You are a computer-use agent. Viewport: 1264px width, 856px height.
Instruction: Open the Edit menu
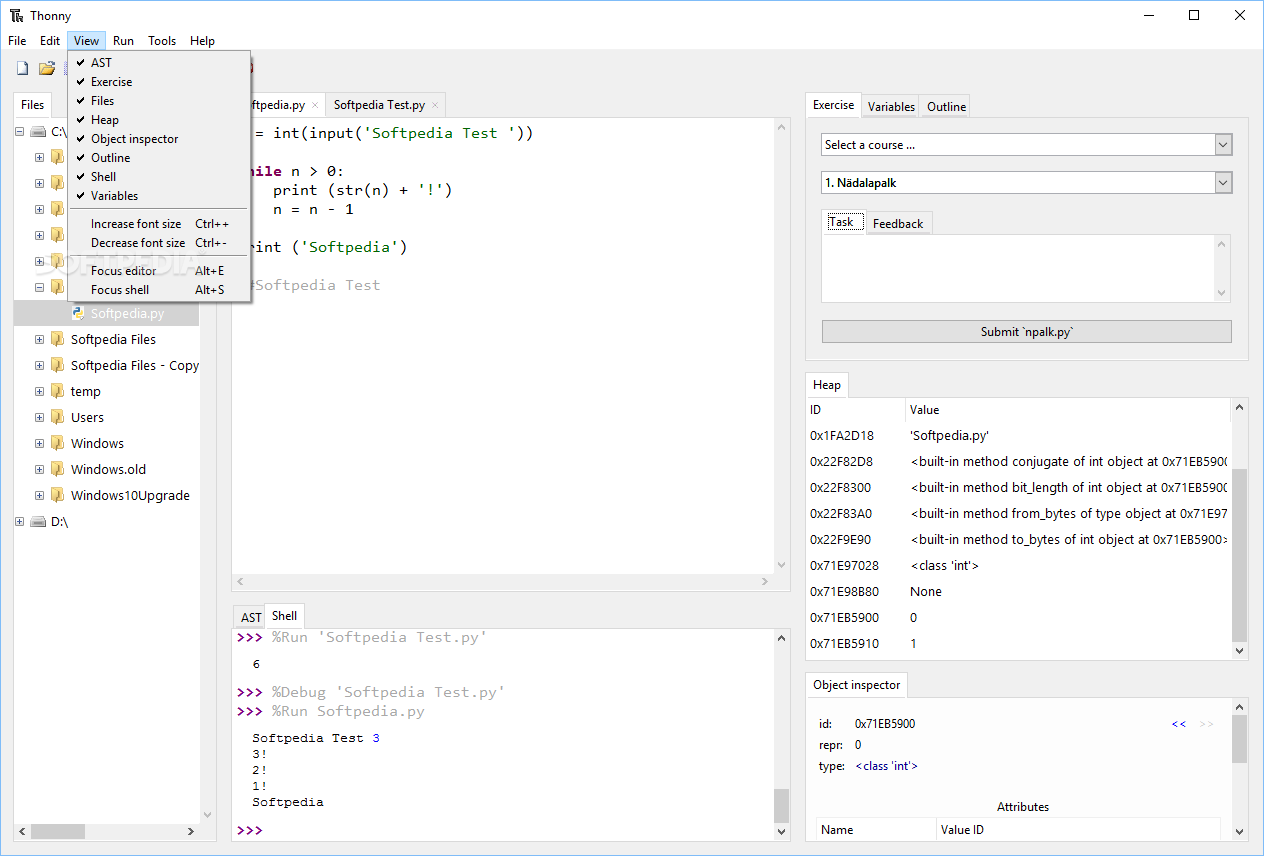(50, 41)
